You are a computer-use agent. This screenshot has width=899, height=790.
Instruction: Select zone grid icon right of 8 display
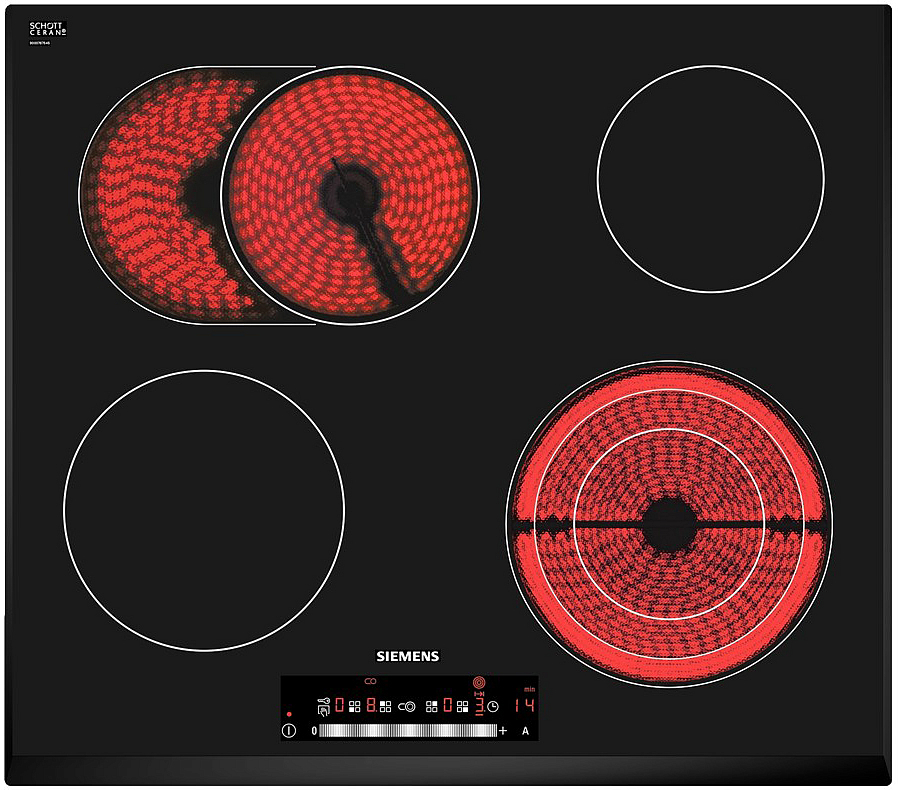385,706
